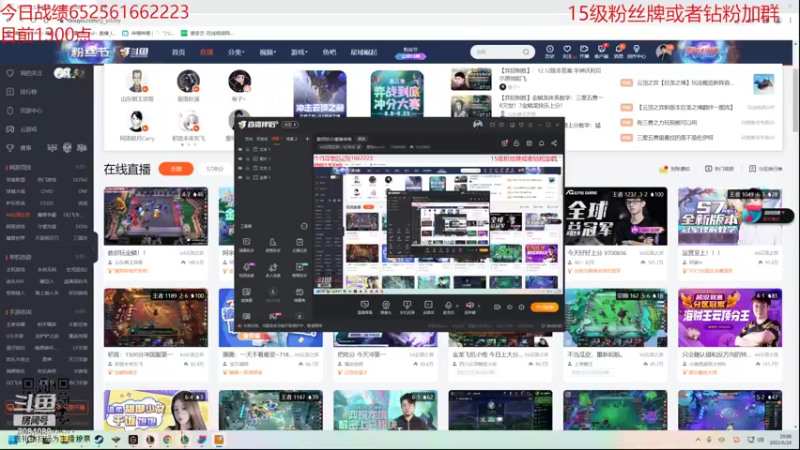Open streamer avatar 阿源皎月Carry
The image size is (800, 450).
(x=137, y=122)
